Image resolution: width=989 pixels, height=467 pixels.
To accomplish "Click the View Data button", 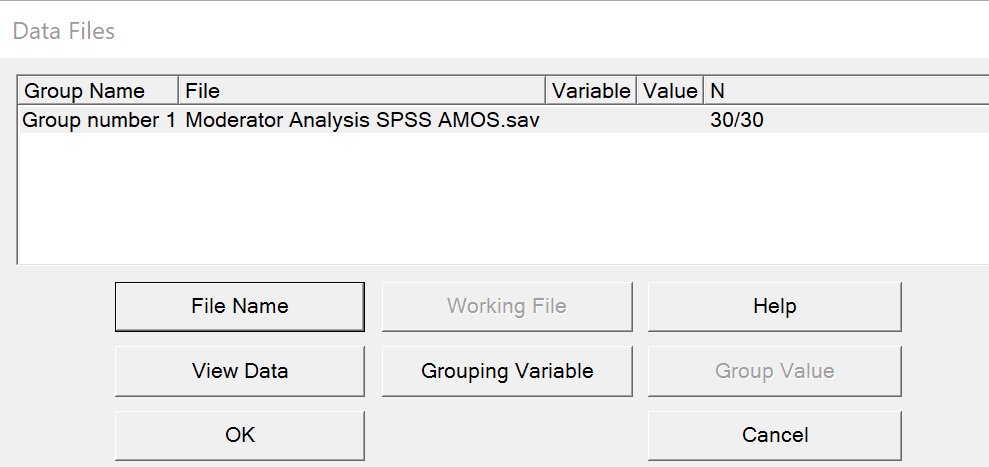I will pyautogui.click(x=240, y=371).
